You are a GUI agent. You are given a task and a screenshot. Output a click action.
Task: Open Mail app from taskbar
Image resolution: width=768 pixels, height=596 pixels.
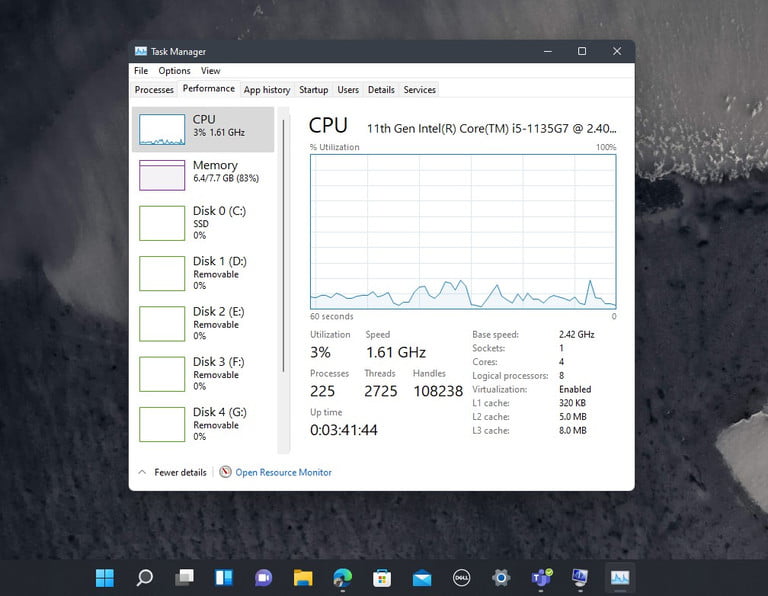click(422, 578)
